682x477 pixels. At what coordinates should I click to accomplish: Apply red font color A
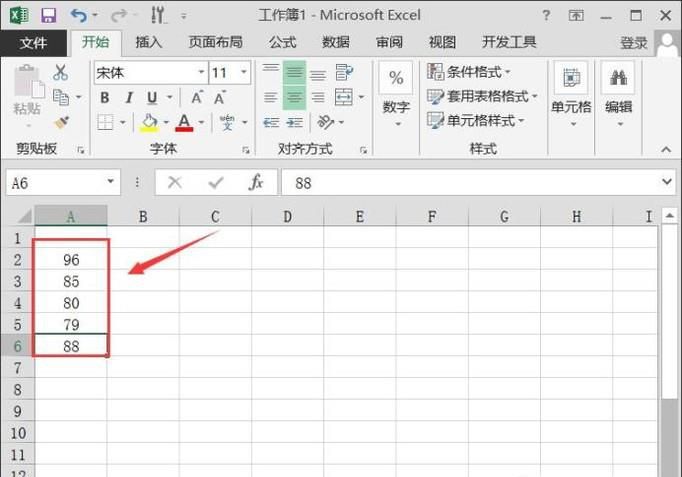(184, 122)
